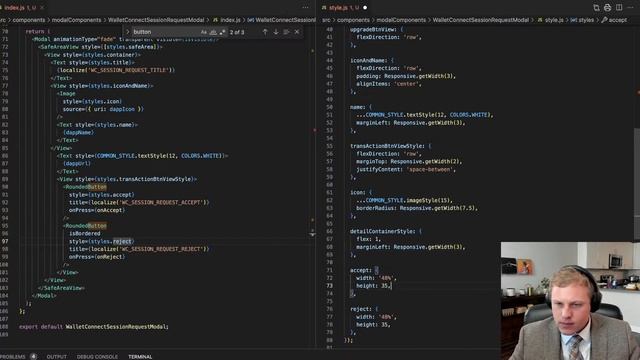640x360 pixels.
Task: Open the OUTPUT panel tab
Action: coord(56,356)
